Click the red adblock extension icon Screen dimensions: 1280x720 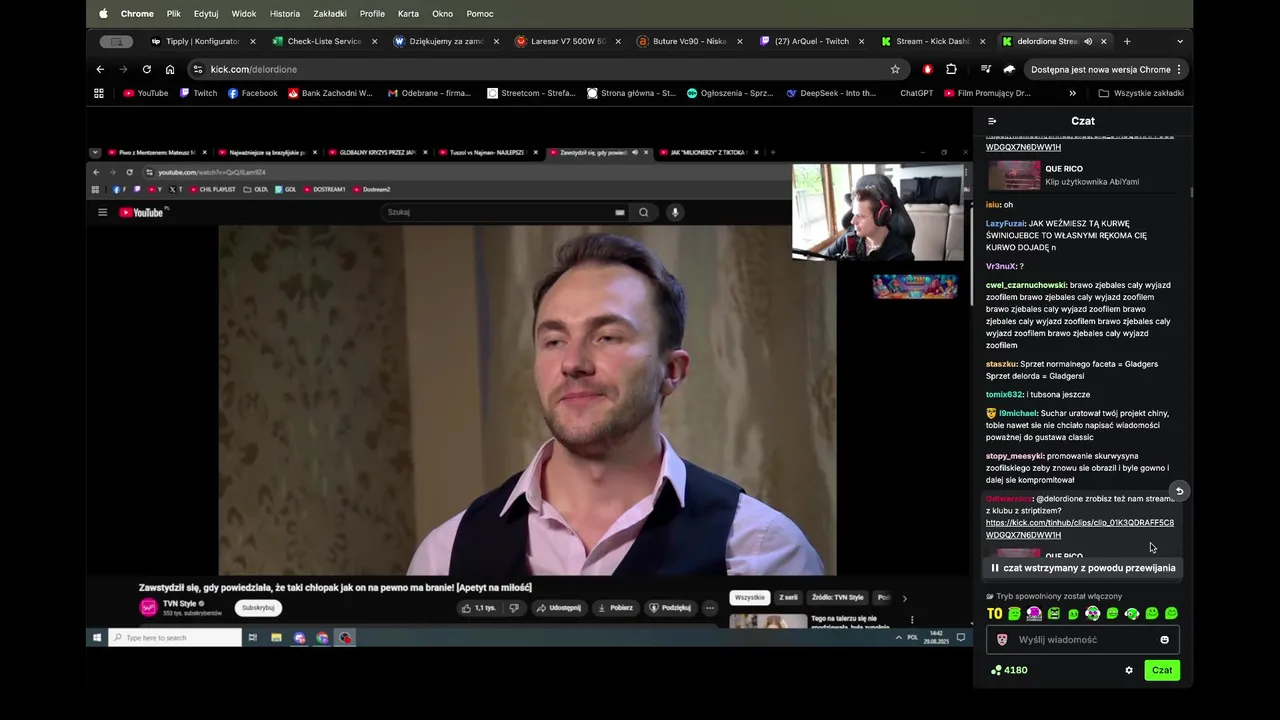point(928,69)
